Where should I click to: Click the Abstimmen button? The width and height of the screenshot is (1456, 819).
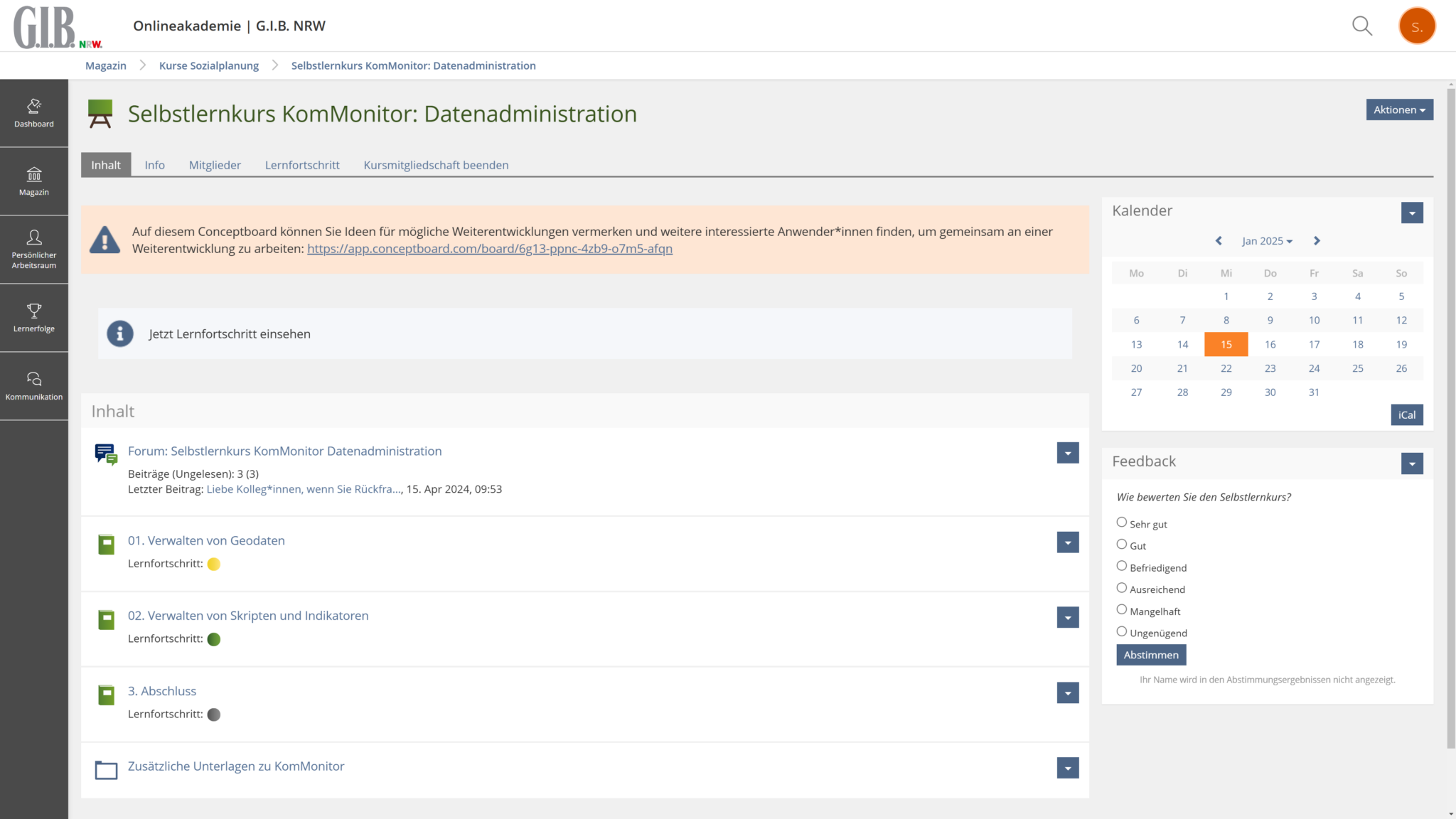pos(1151,655)
